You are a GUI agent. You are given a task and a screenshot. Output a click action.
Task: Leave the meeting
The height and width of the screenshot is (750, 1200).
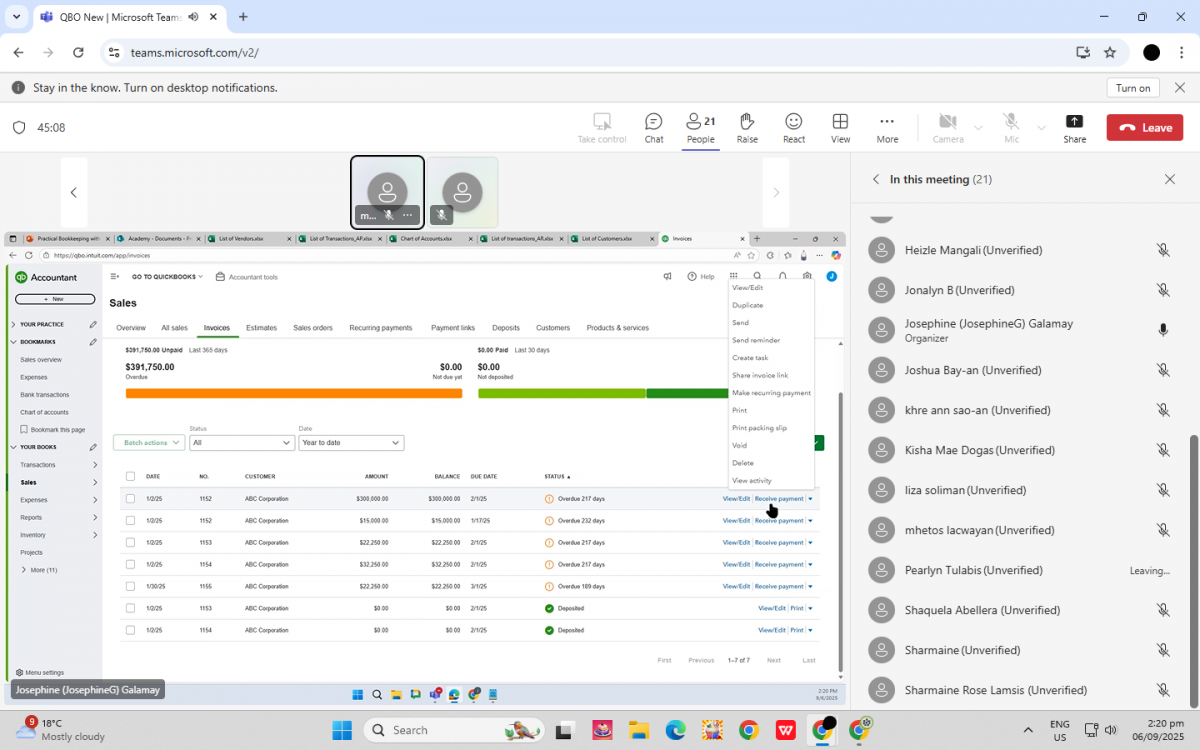[x=1144, y=127]
